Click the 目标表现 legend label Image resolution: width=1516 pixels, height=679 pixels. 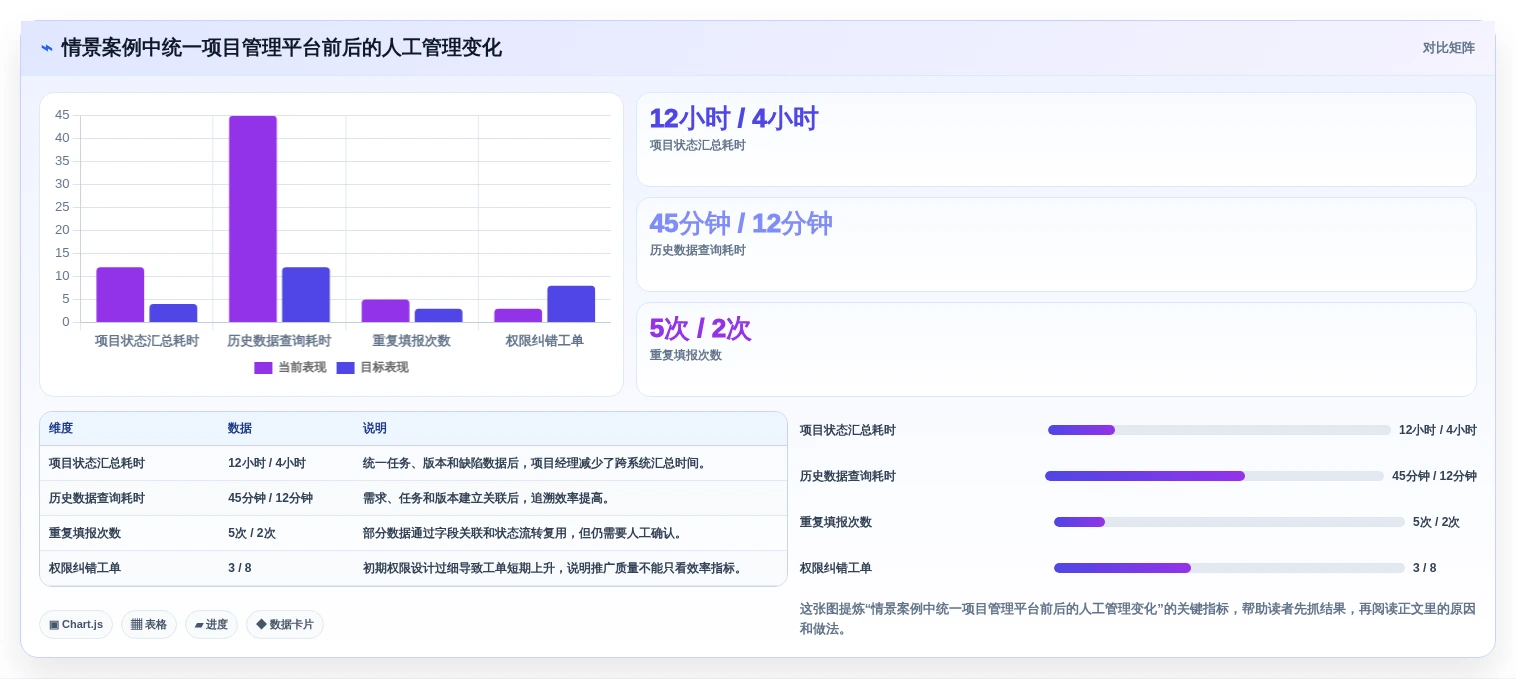384,368
